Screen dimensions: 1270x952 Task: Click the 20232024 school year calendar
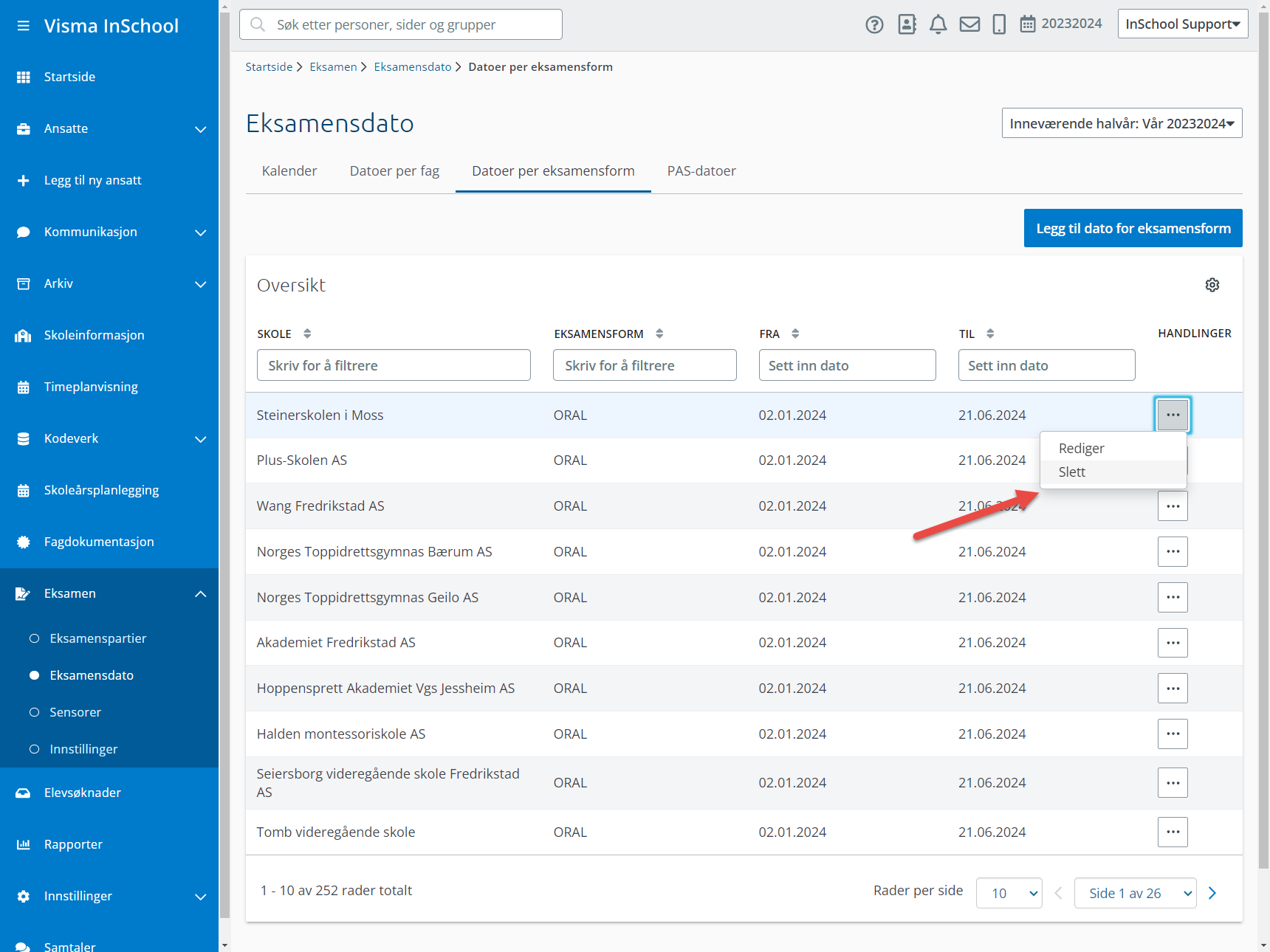tap(1061, 24)
